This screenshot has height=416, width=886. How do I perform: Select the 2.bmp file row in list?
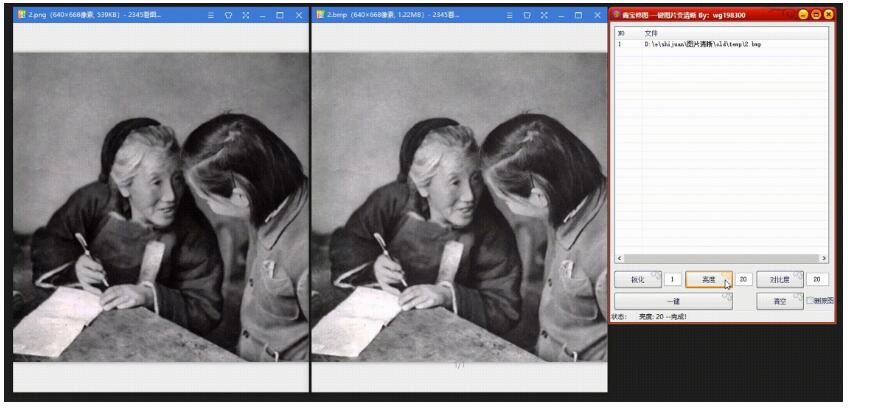pyautogui.click(x=702, y=45)
